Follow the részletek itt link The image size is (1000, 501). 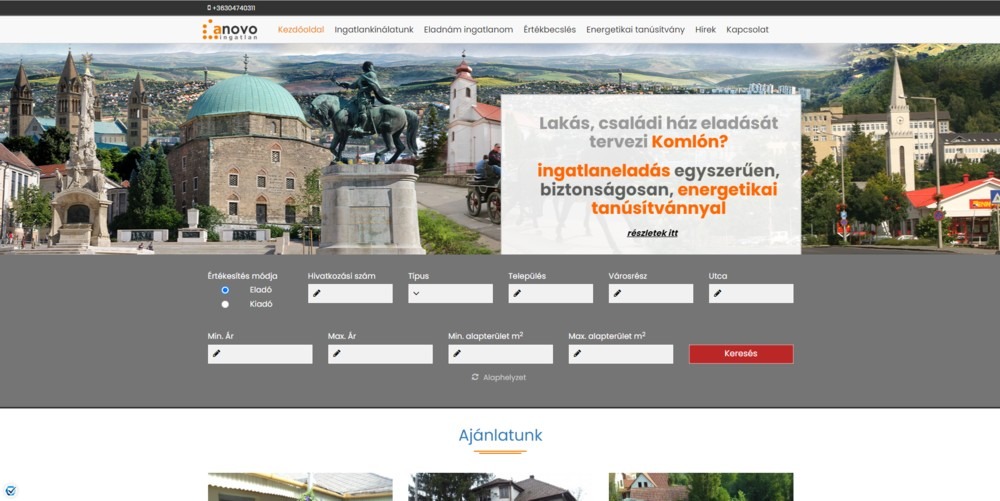652,233
